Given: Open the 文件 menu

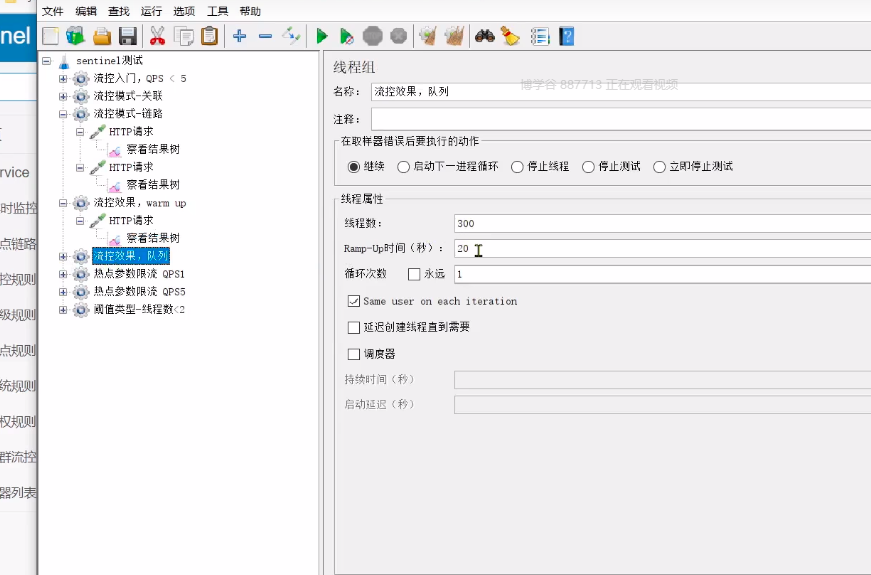Looking at the screenshot, I should coord(53,11).
